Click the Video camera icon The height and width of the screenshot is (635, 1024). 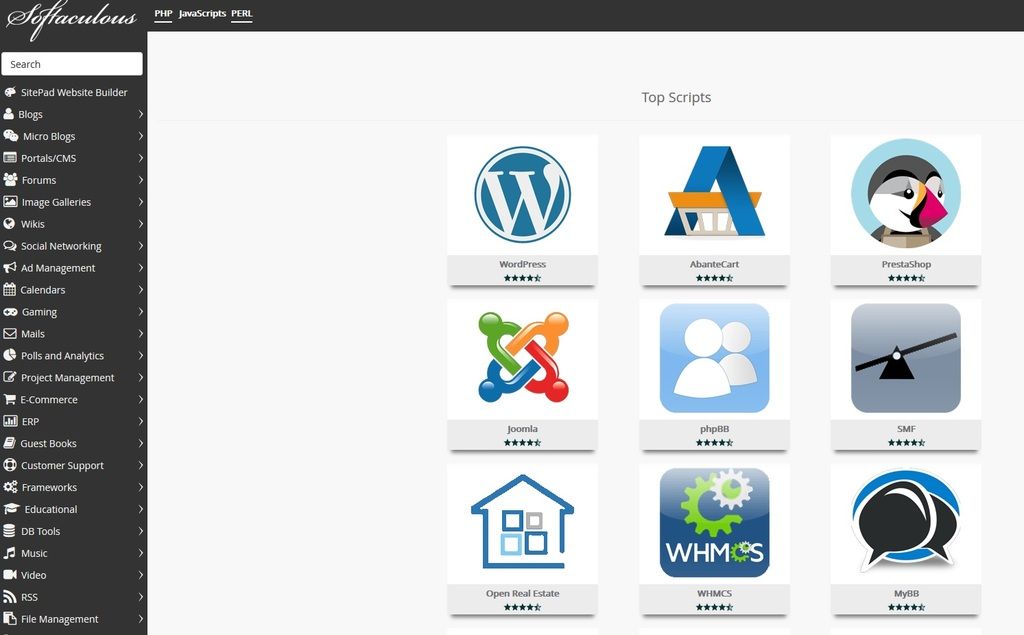[x=10, y=575]
